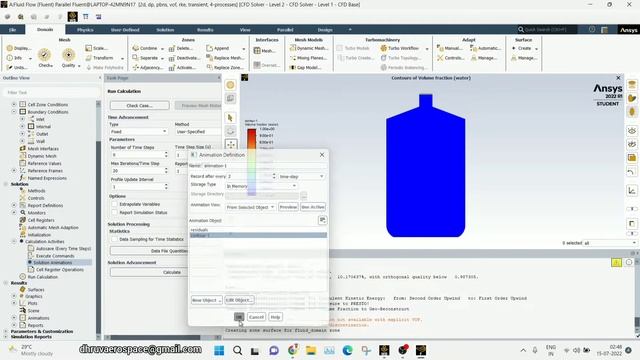
Task: Select residuals in Animation Object list
Action: click(x=258, y=230)
